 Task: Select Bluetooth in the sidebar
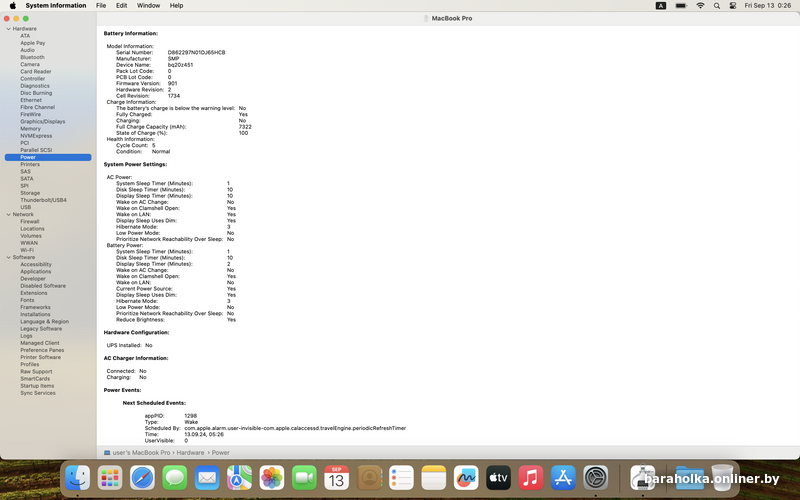[x=32, y=58]
